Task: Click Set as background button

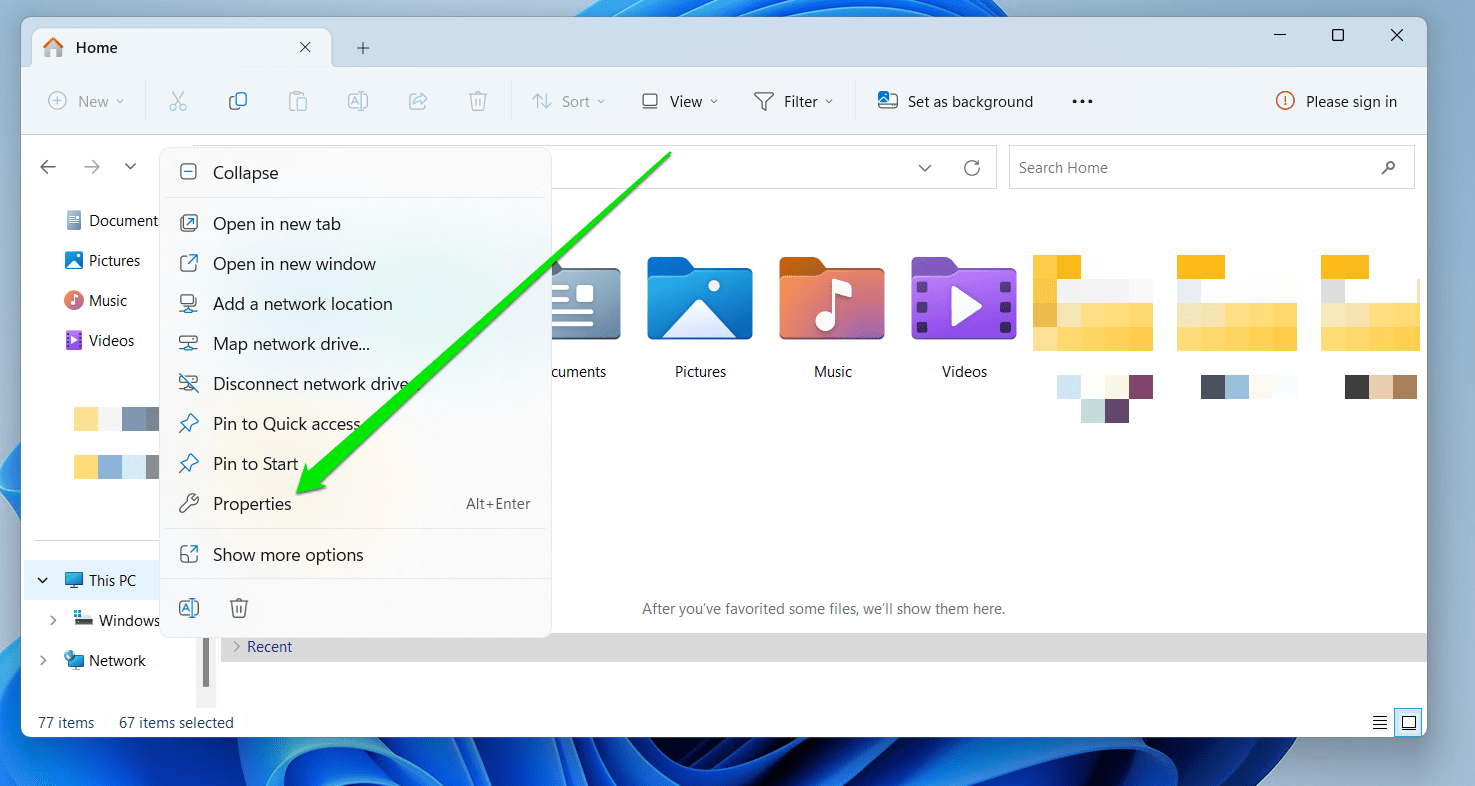Action: 955,101
